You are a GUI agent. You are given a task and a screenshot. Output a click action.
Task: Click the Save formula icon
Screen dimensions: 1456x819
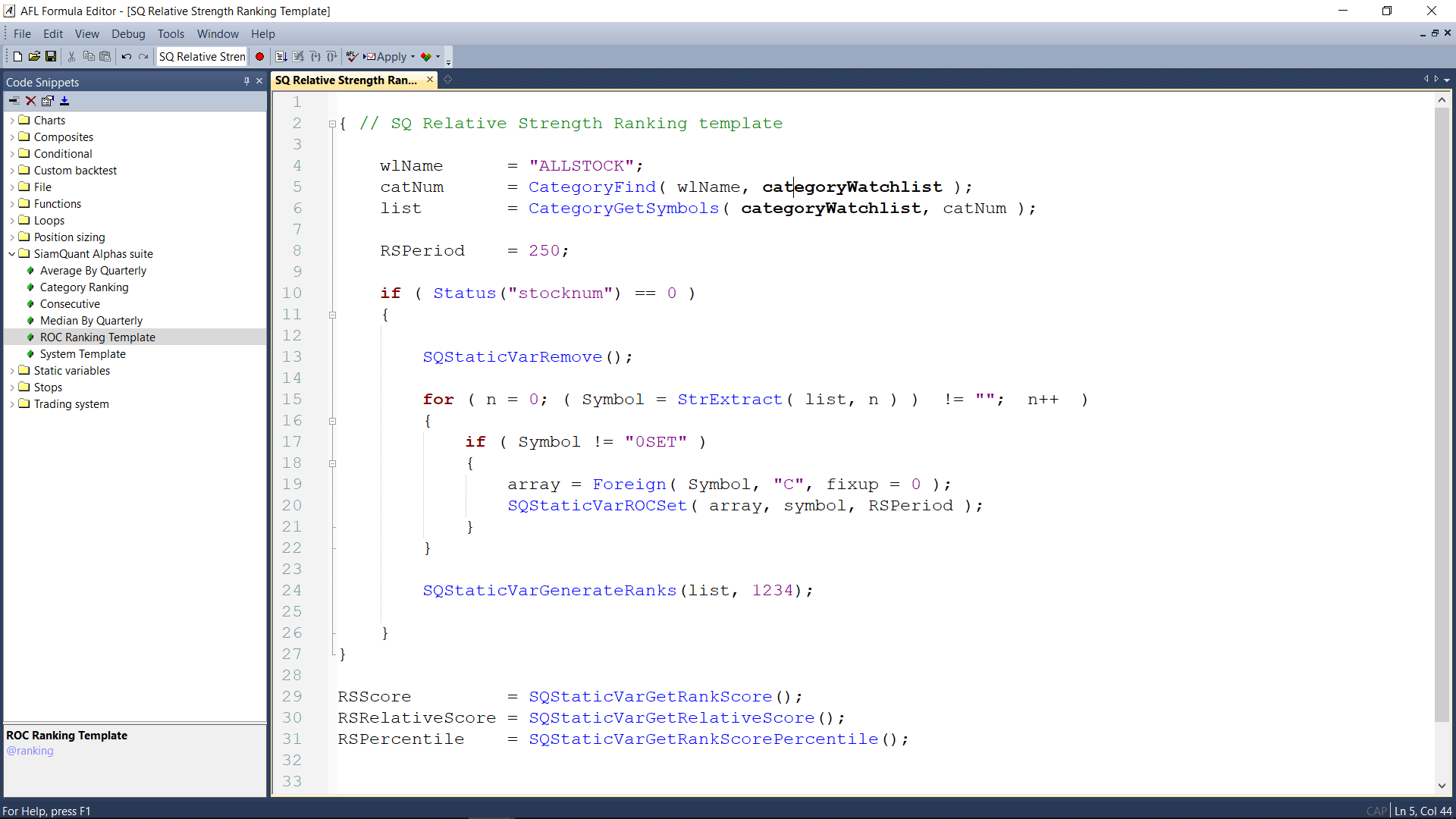point(51,56)
